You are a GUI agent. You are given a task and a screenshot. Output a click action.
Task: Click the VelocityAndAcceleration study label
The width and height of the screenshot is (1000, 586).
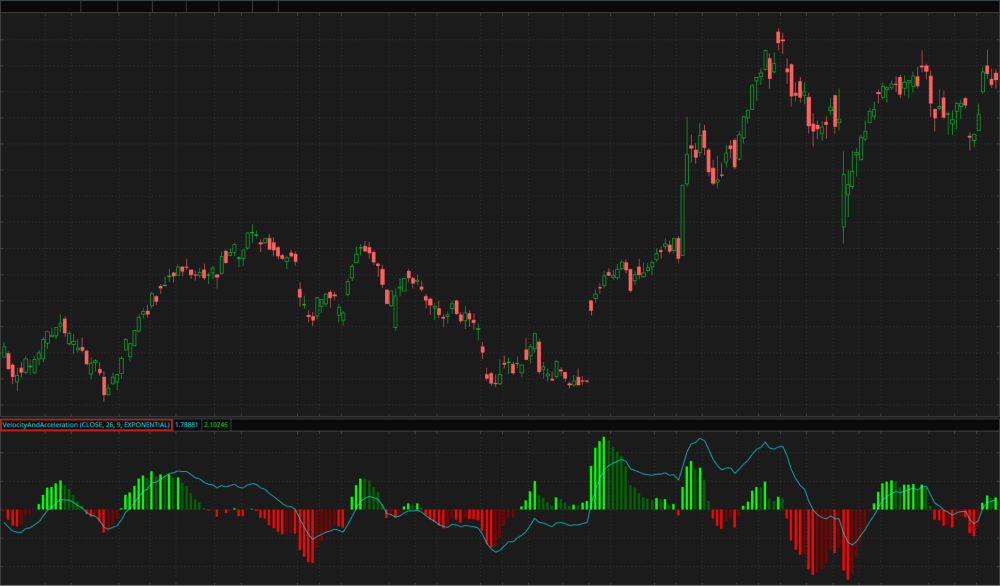[86, 425]
